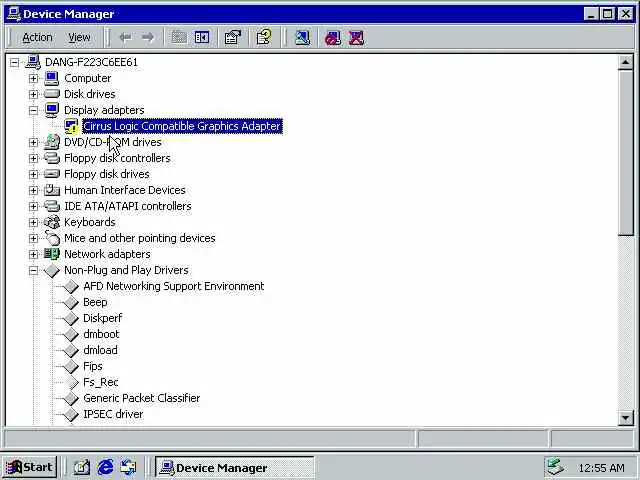Open the Properties toolbar icon

[233, 38]
